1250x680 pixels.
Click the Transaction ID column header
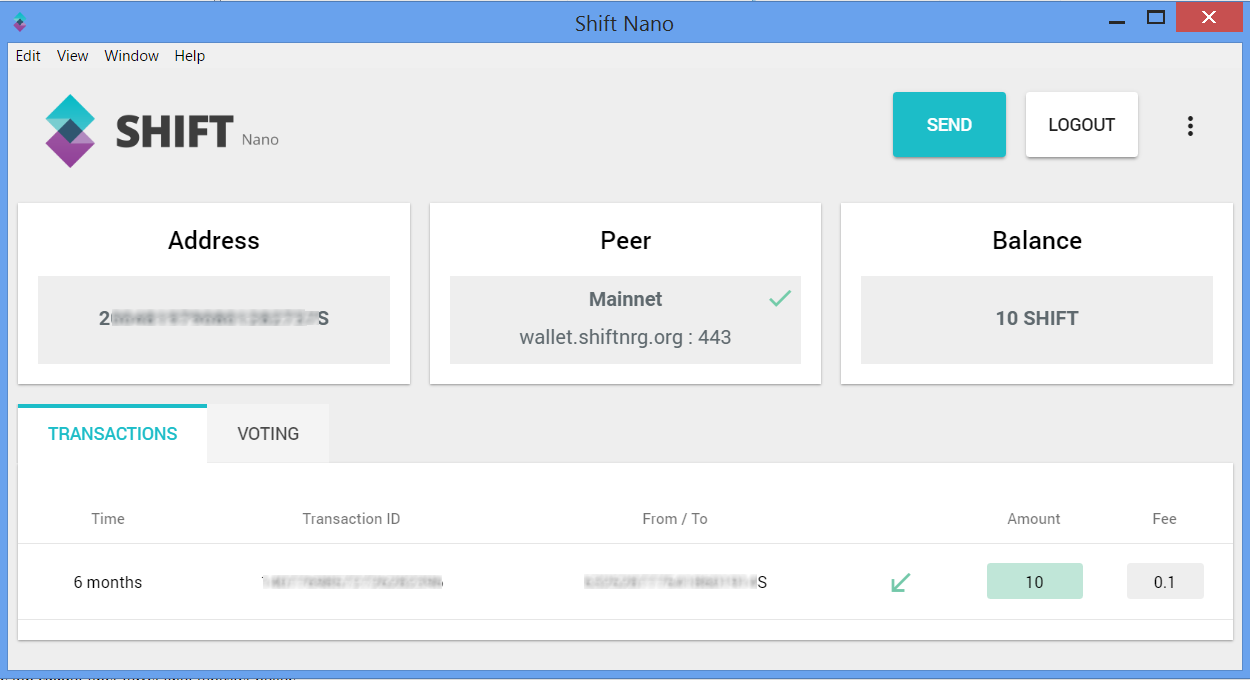tap(351, 519)
